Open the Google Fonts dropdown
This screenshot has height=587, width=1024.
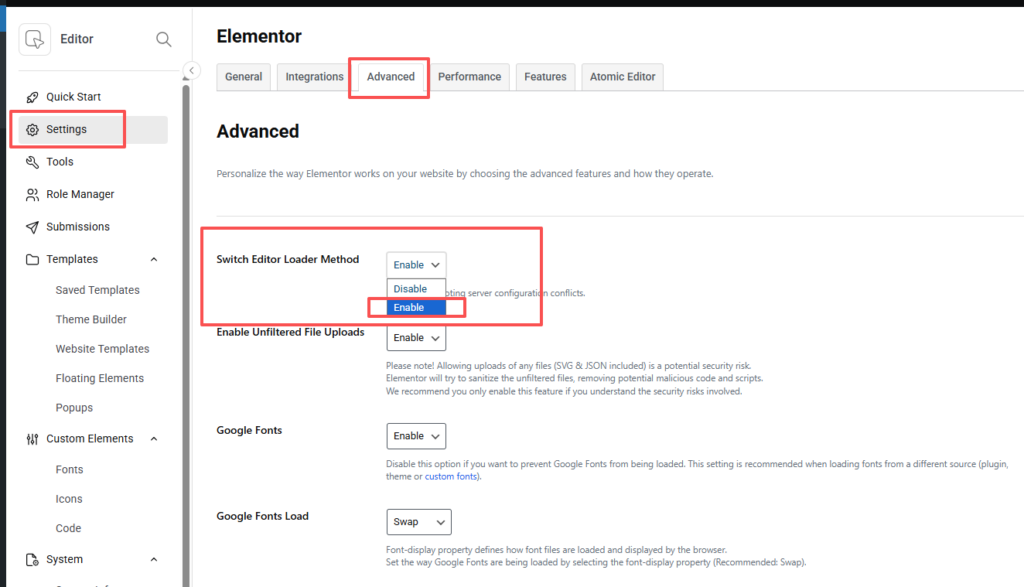tap(416, 436)
